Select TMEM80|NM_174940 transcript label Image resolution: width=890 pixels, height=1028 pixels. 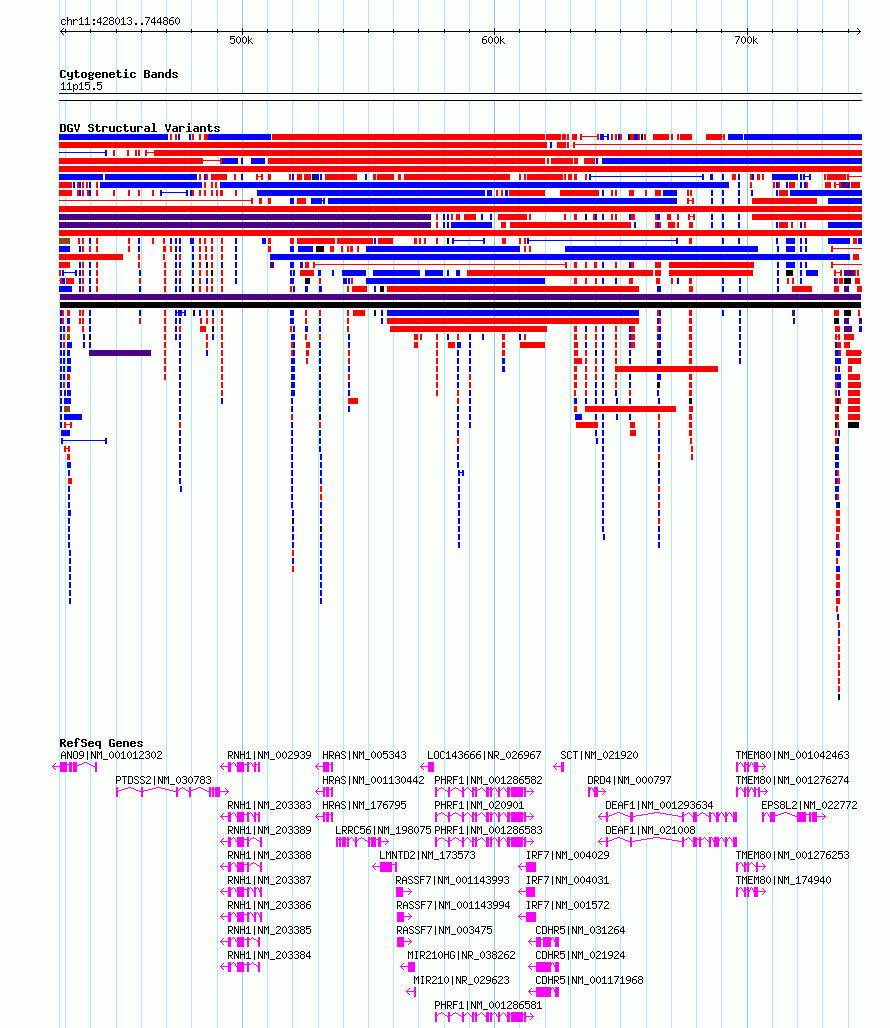pos(783,880)
